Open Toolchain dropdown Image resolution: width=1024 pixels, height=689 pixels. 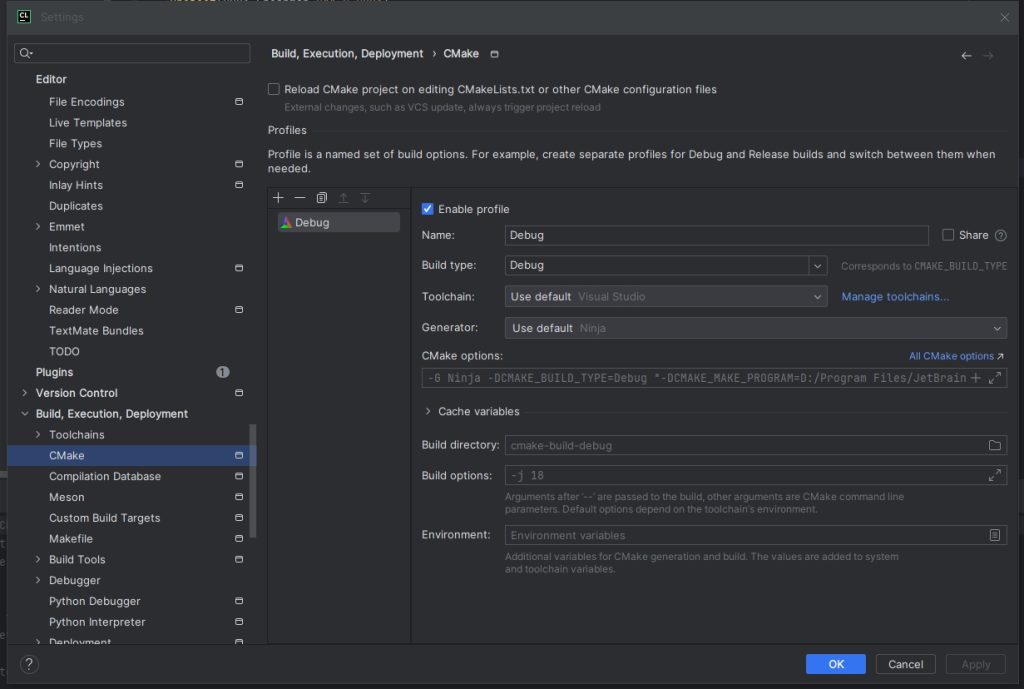[666, 296]
